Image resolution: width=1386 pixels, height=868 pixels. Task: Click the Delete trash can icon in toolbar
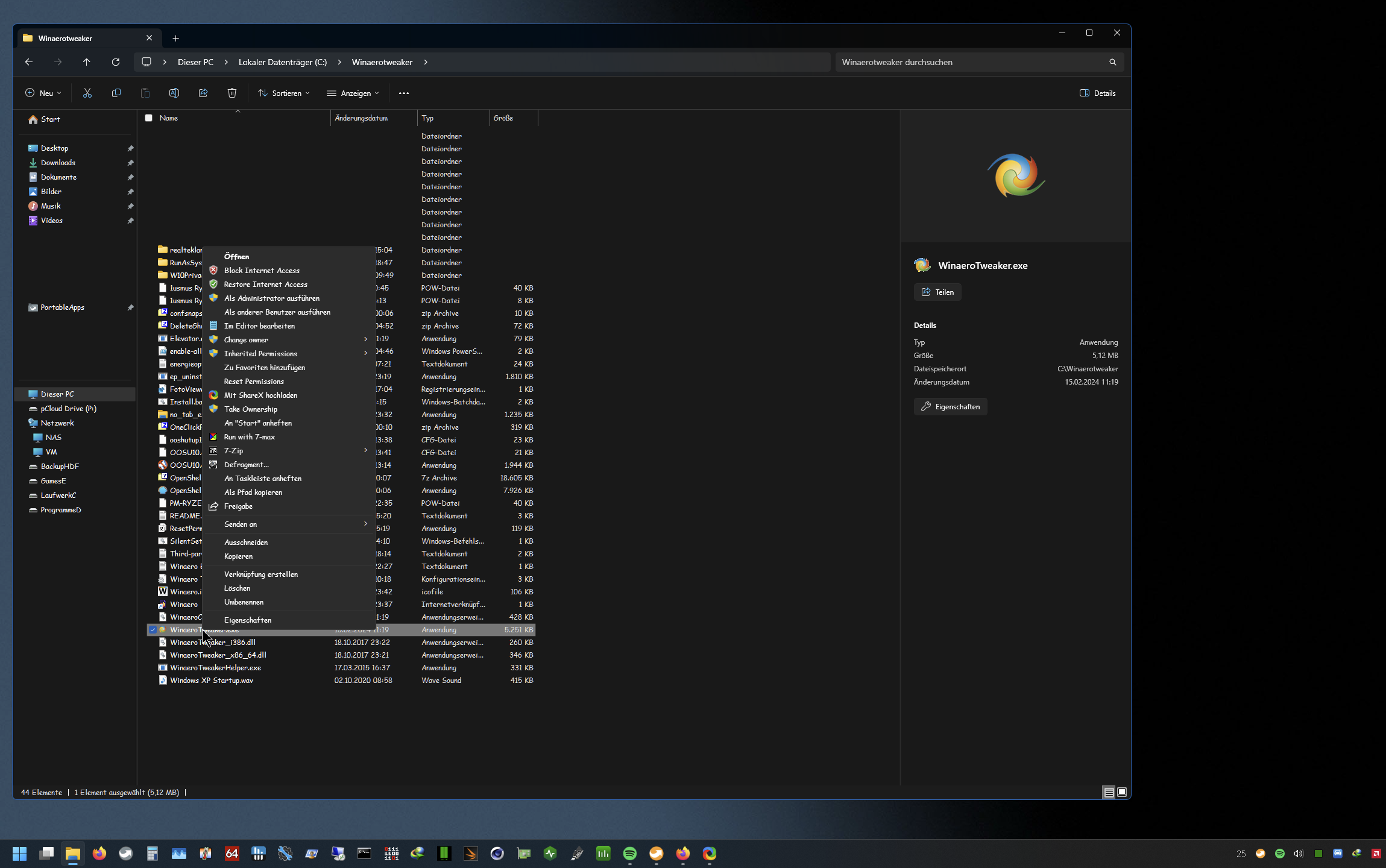232,93
